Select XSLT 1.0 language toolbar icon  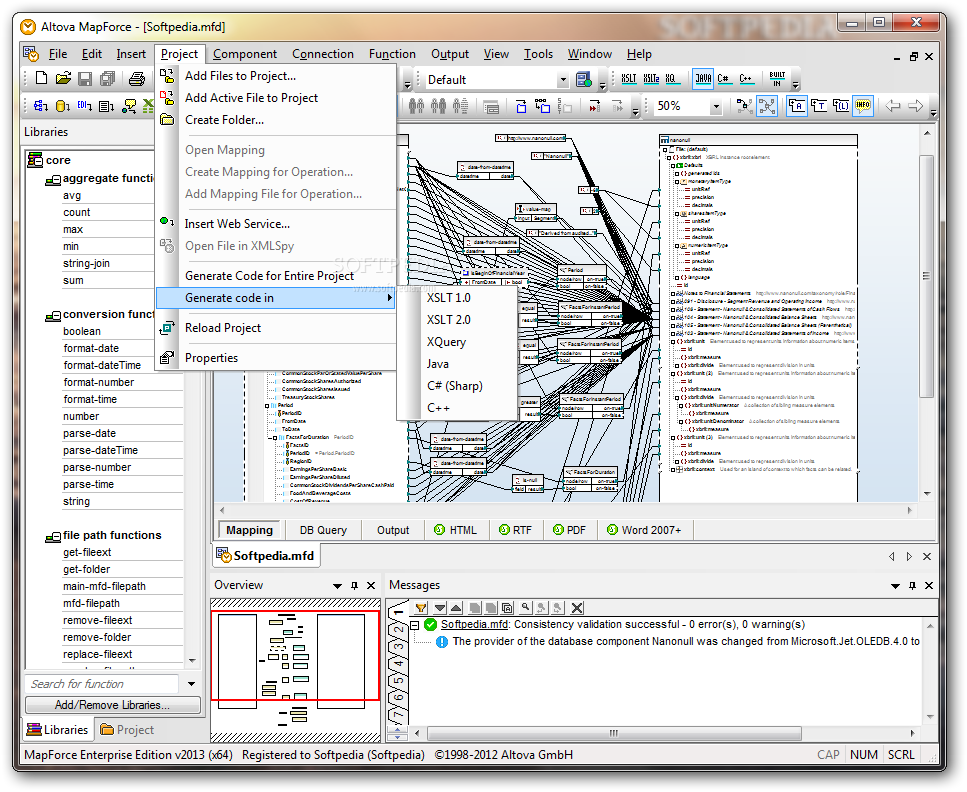click(628, 78)
